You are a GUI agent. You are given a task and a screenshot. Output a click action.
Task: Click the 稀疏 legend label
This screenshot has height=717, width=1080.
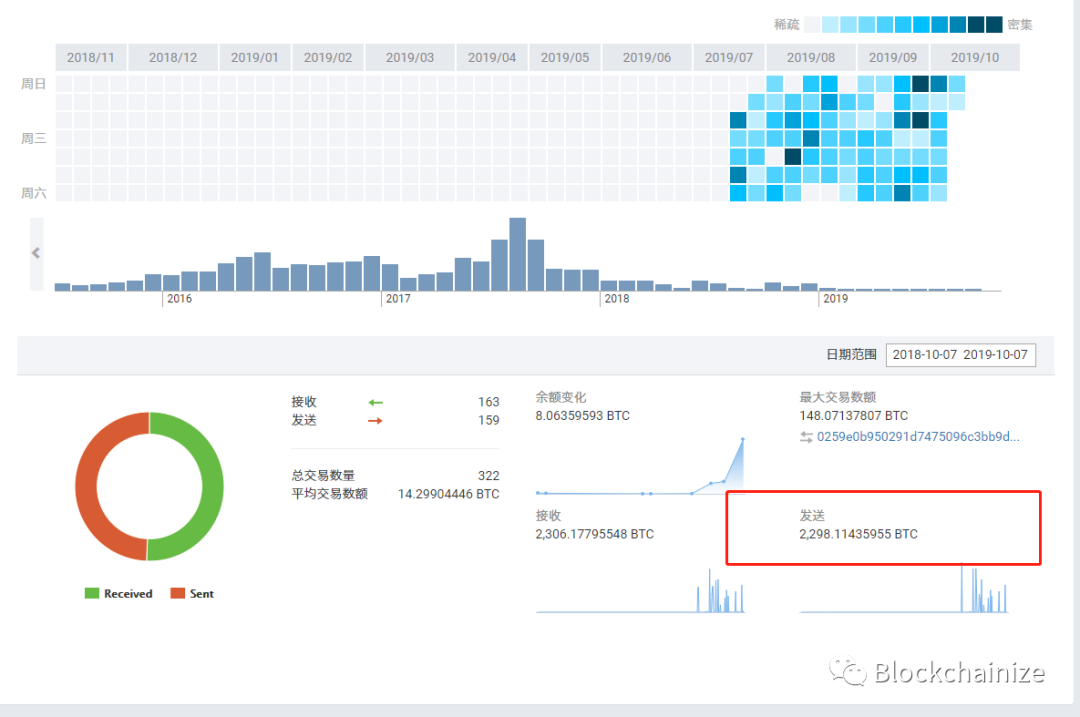tap(786, 25)
